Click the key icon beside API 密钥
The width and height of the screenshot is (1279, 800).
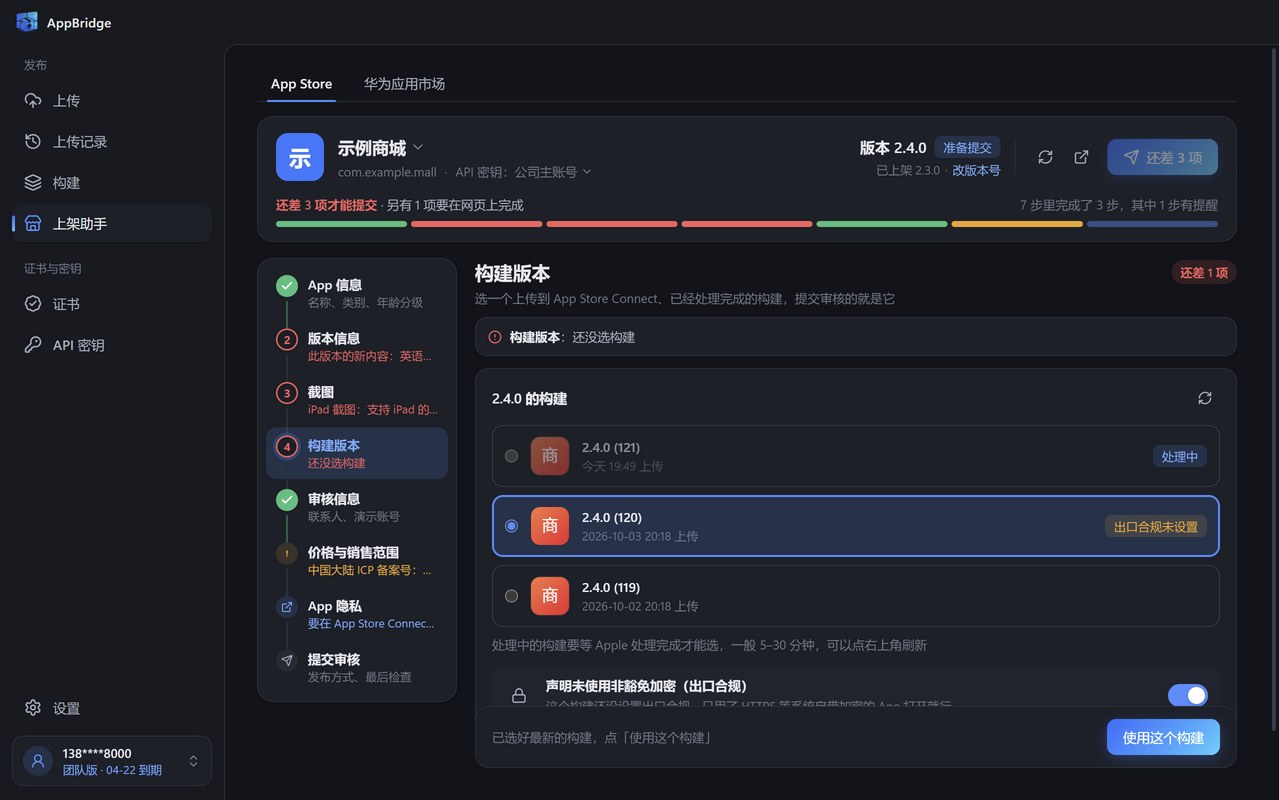click(x=33, y=345)
